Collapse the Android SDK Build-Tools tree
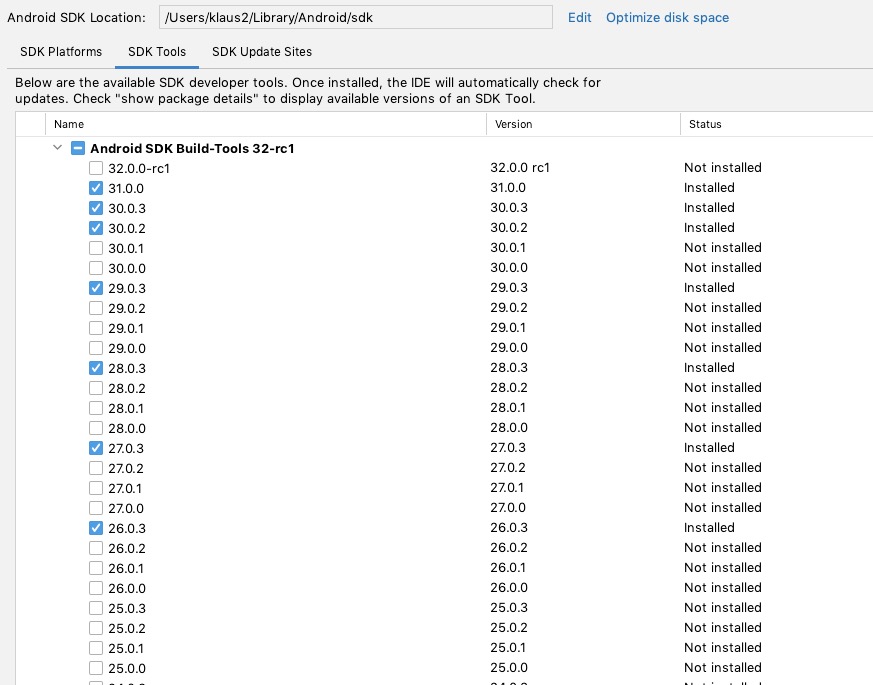 click(x=57, y=148)
